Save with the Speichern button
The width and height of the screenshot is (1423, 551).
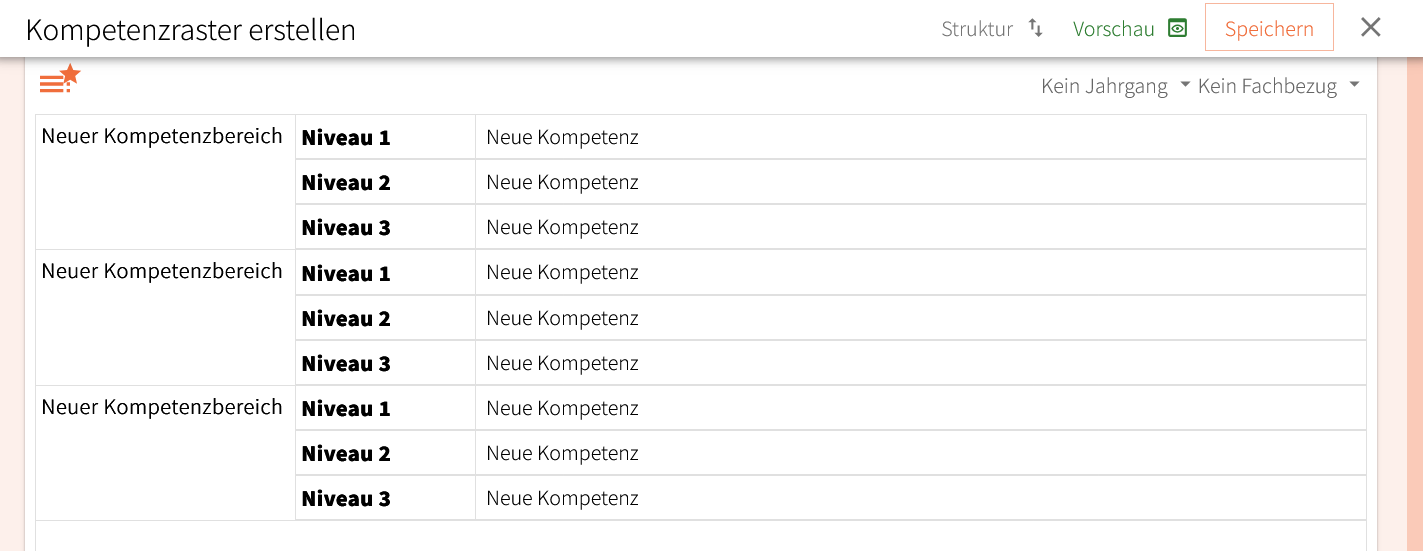[1268, 28]
